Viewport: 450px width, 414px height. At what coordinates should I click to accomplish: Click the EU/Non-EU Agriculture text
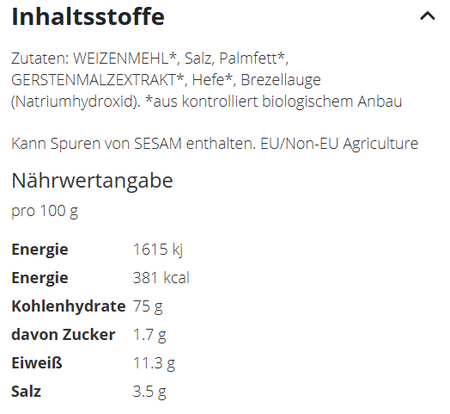coord(339,144)
